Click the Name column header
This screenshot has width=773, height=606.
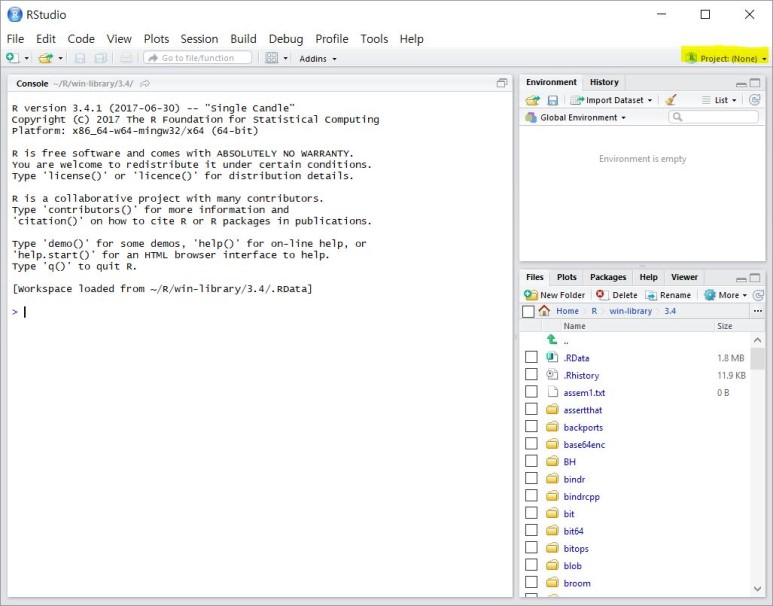click(x=574, y=326)
